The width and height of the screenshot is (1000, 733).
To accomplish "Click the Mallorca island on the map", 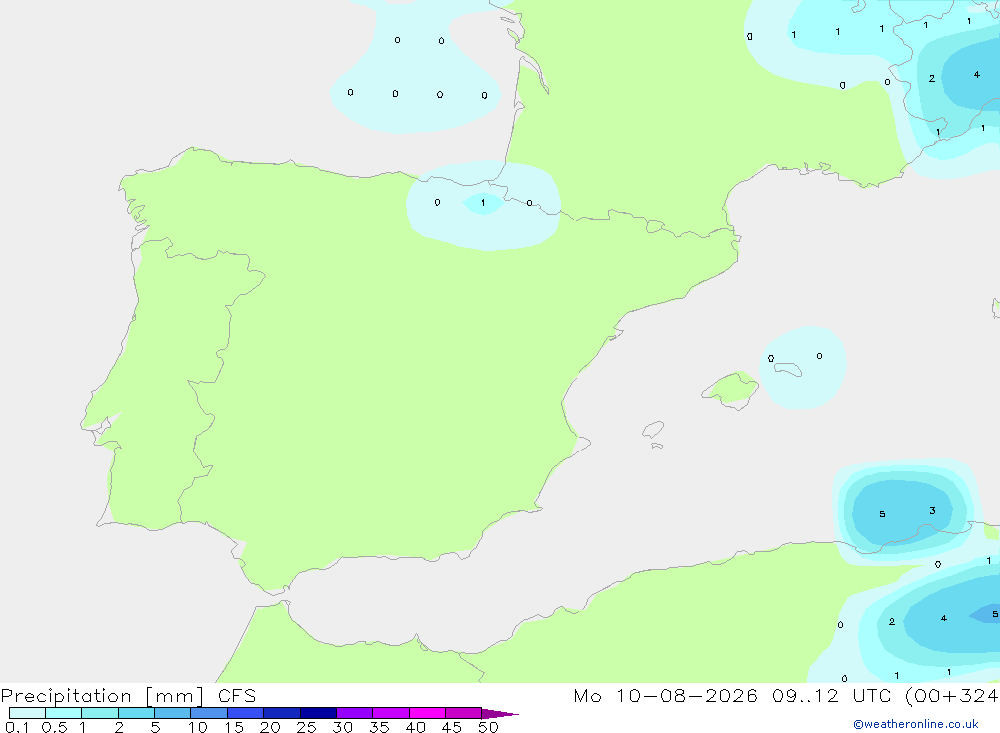I will point(731,389).
